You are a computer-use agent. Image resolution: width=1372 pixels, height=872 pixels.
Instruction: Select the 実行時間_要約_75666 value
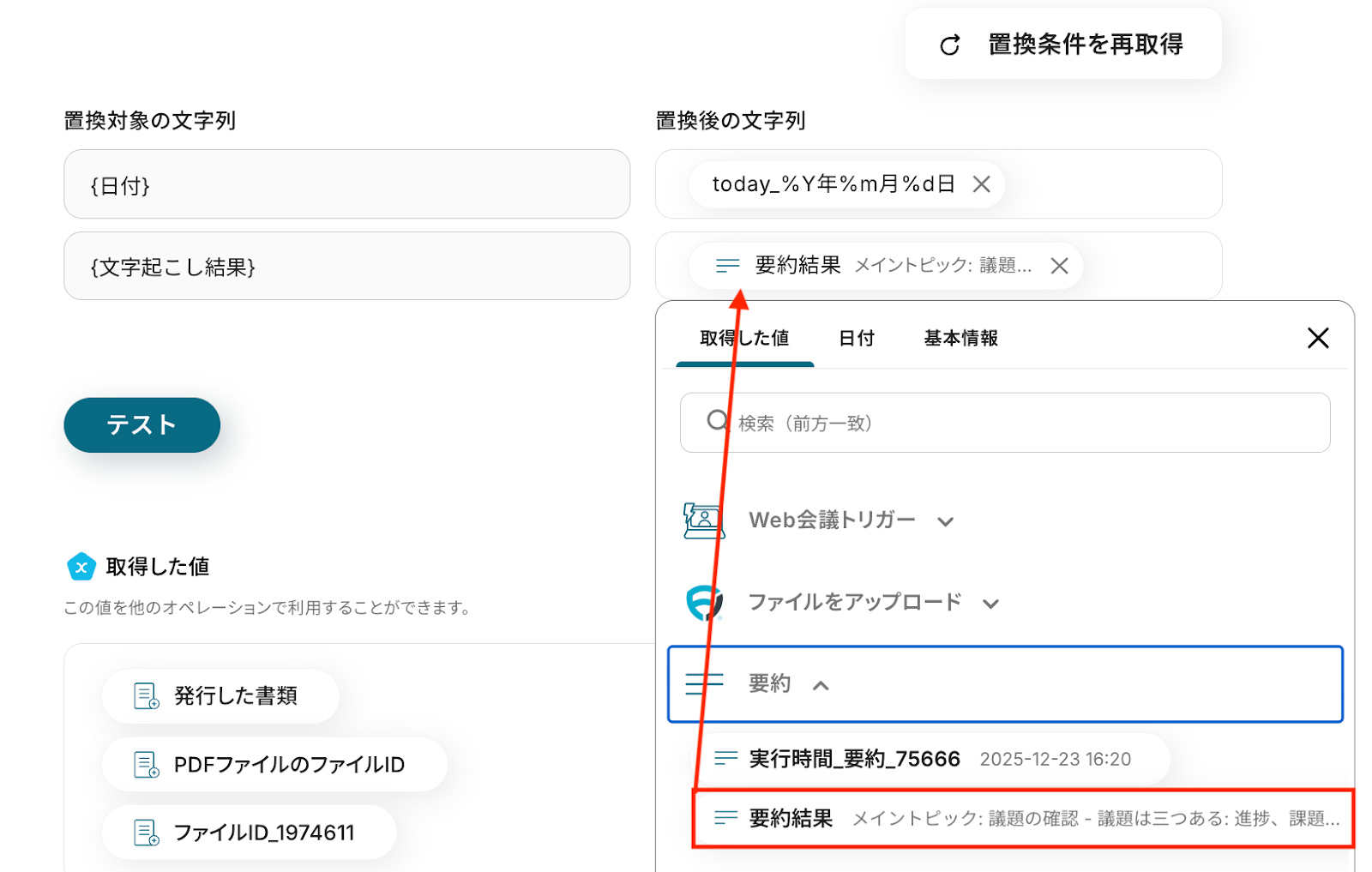pyautogui.click(x=930, y=759)
